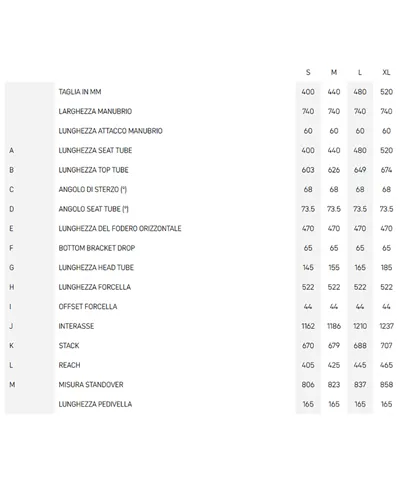Click the LUNGHEZZA TOP TUBE label

(x=94, y=170)
